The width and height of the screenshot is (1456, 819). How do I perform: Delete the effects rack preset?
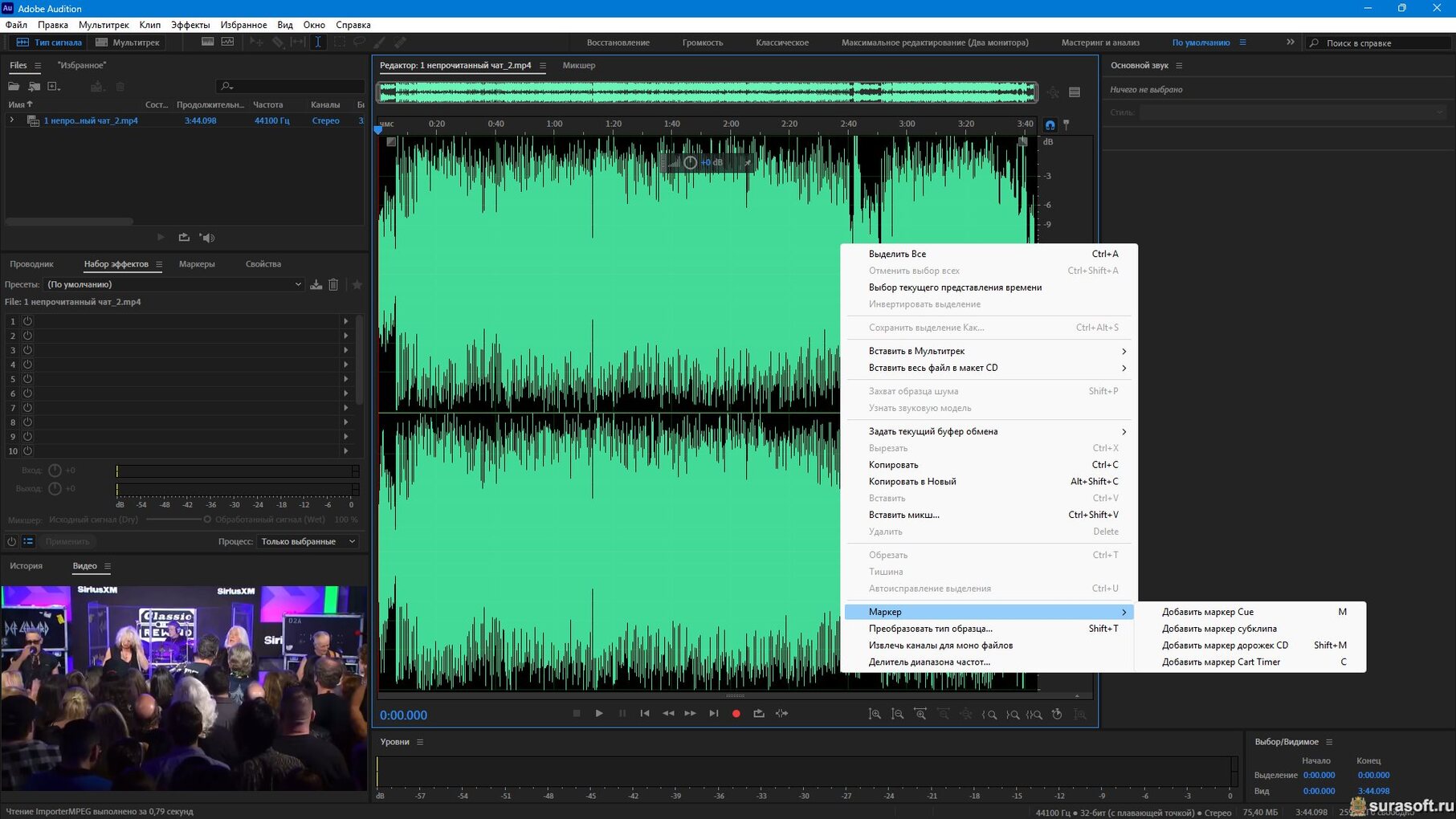(x=334, y=284)
